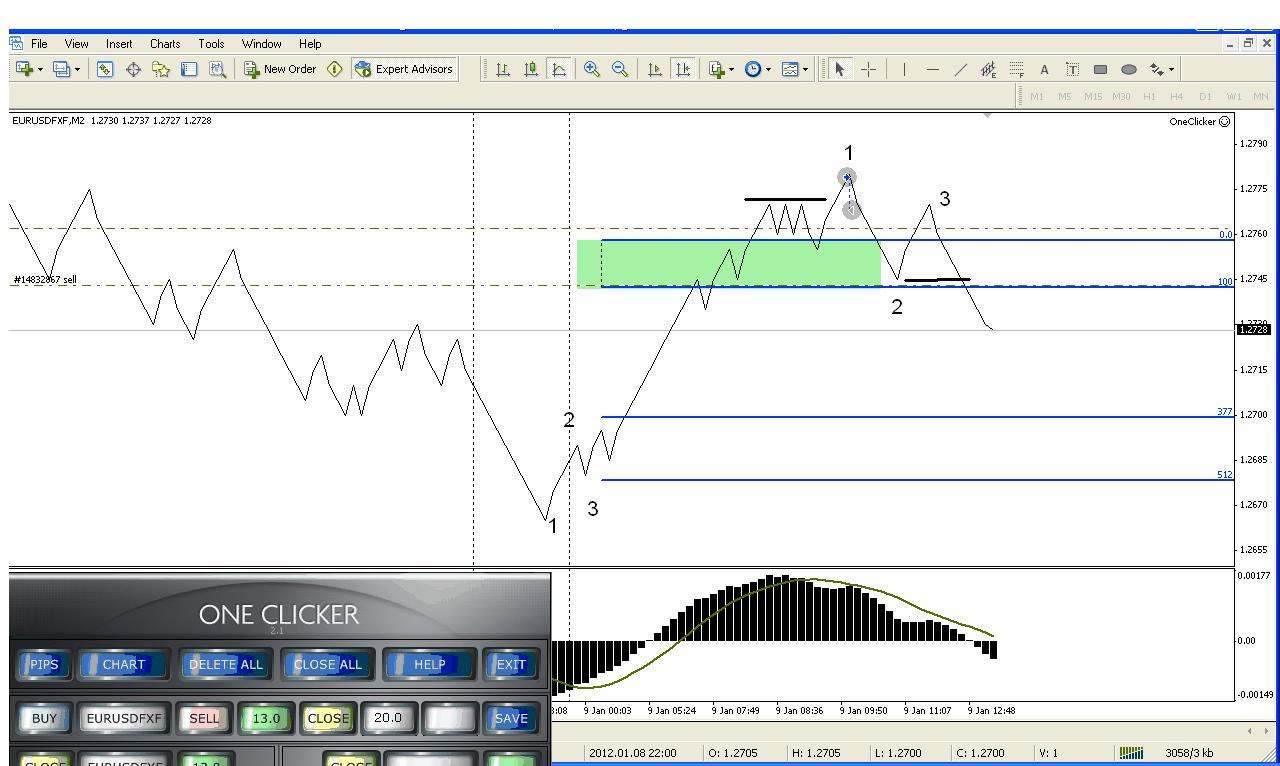Click the 20.0 value field in One Clicker
The image size is (1280, 766).
tap(387, 718)
